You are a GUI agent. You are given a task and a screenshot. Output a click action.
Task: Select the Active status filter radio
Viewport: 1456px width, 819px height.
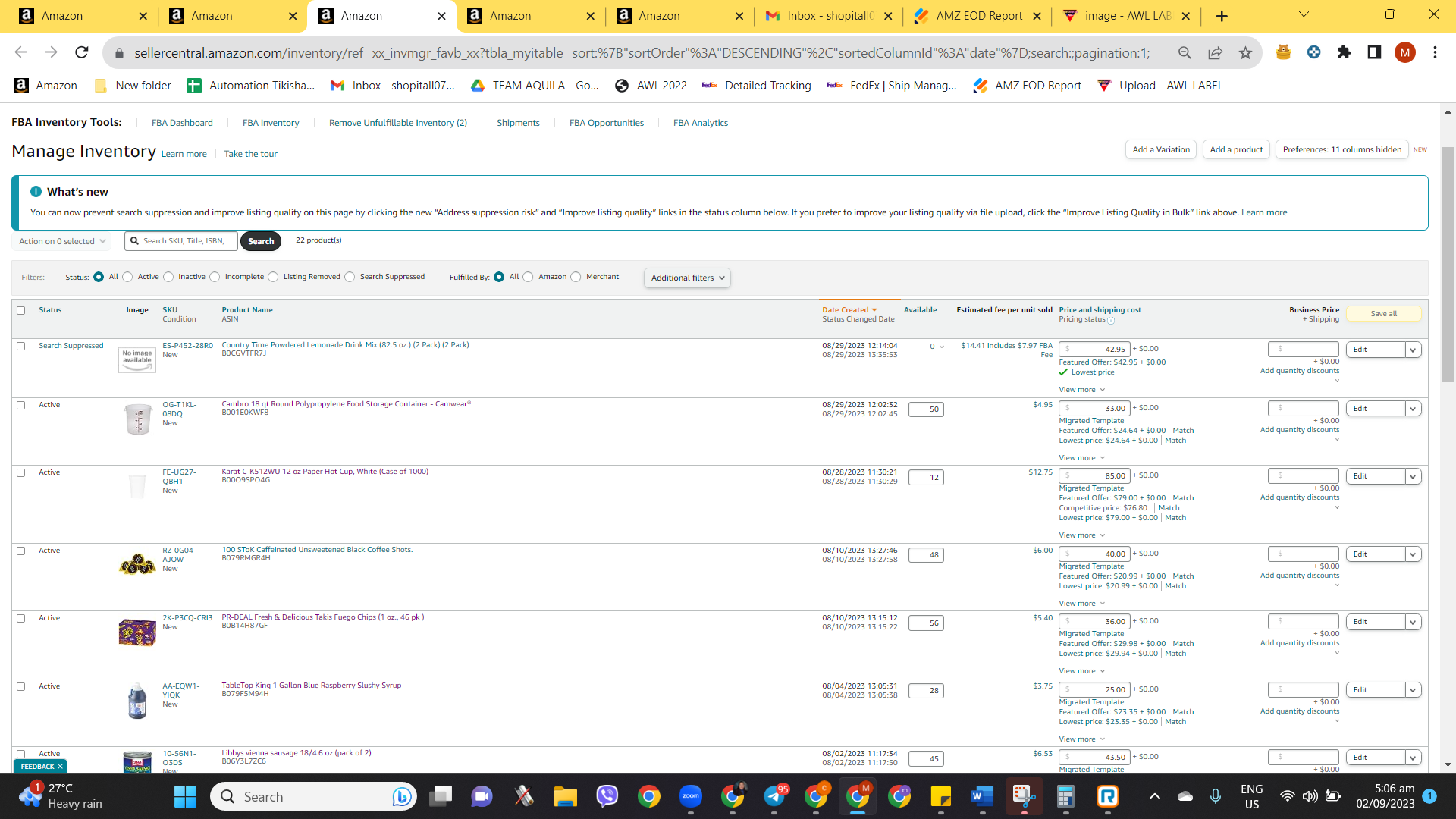pos(127,277)
